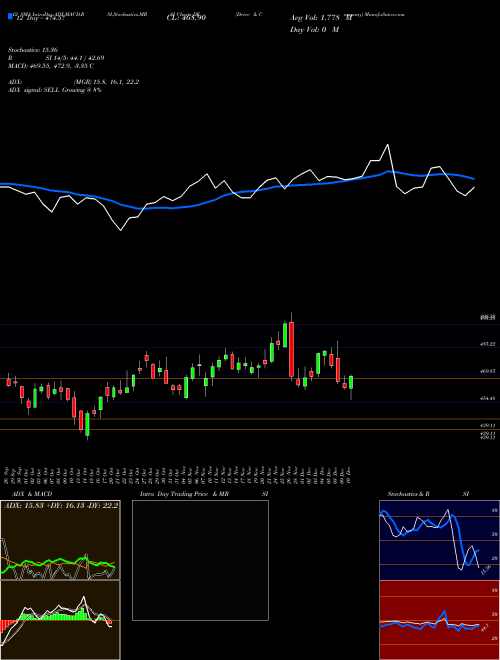
Task: Open the MACD histogram mini chart
Action: coord(60,620)
